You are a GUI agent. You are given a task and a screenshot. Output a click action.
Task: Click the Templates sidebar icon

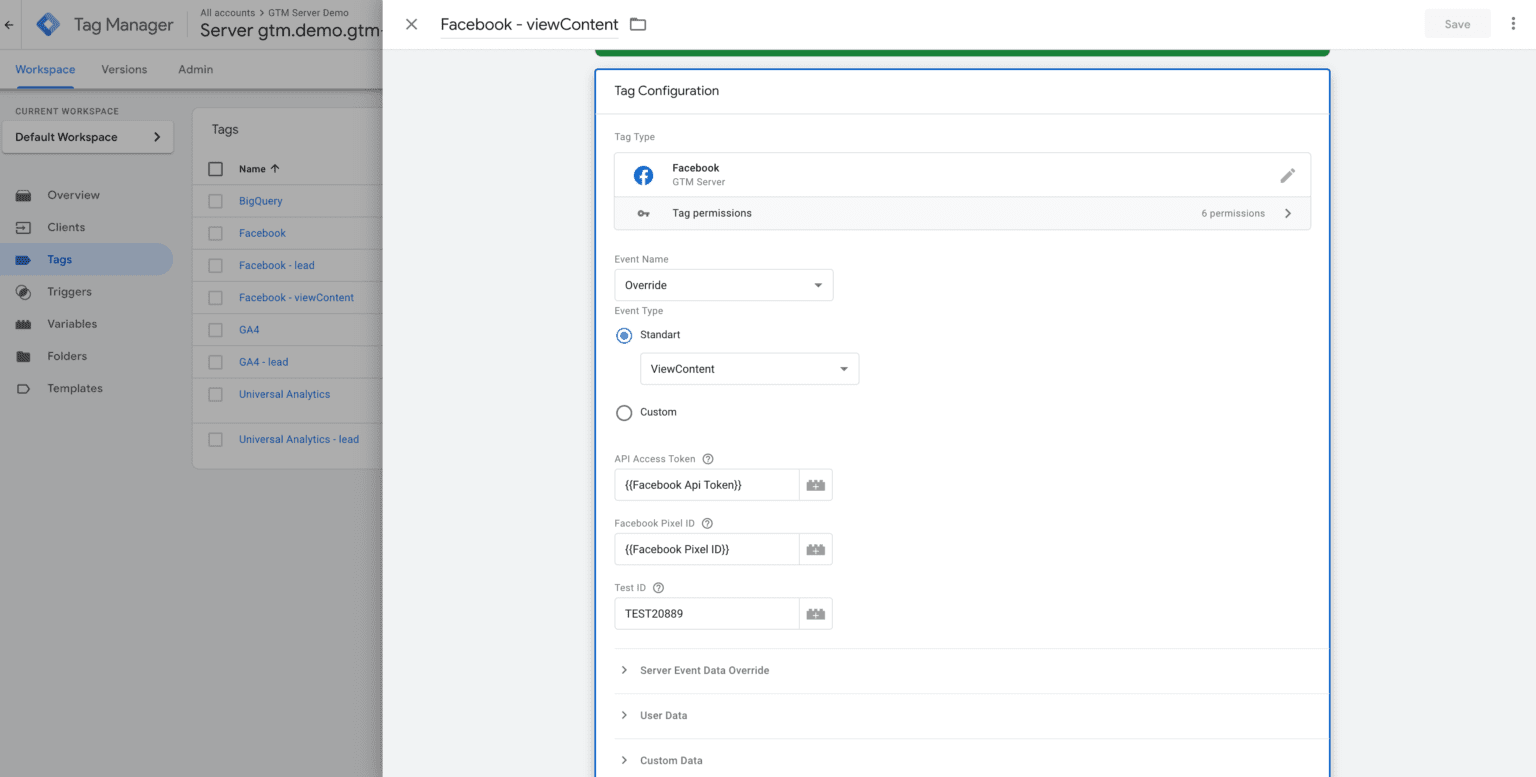point(24,388)
